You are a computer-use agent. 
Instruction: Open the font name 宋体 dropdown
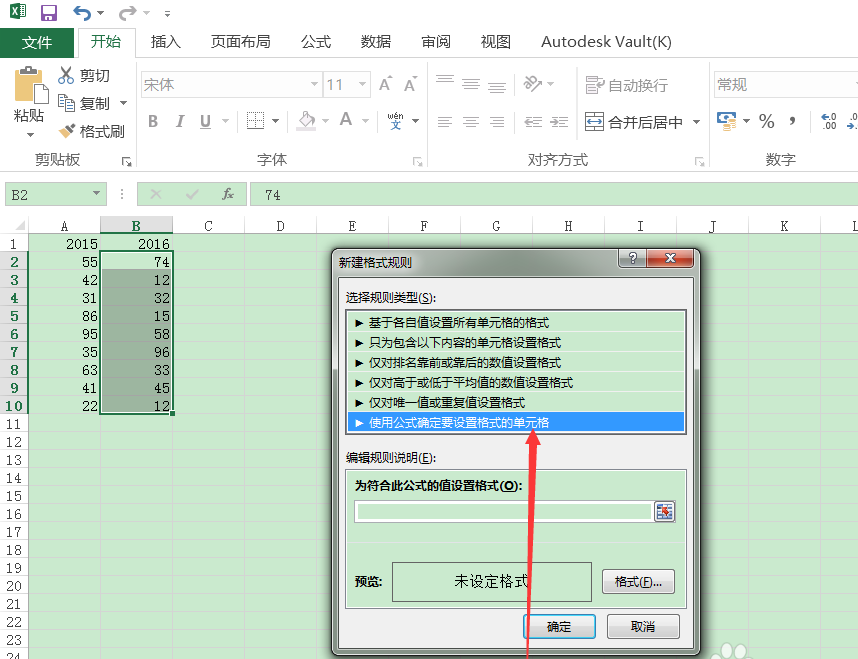[314, 84]
